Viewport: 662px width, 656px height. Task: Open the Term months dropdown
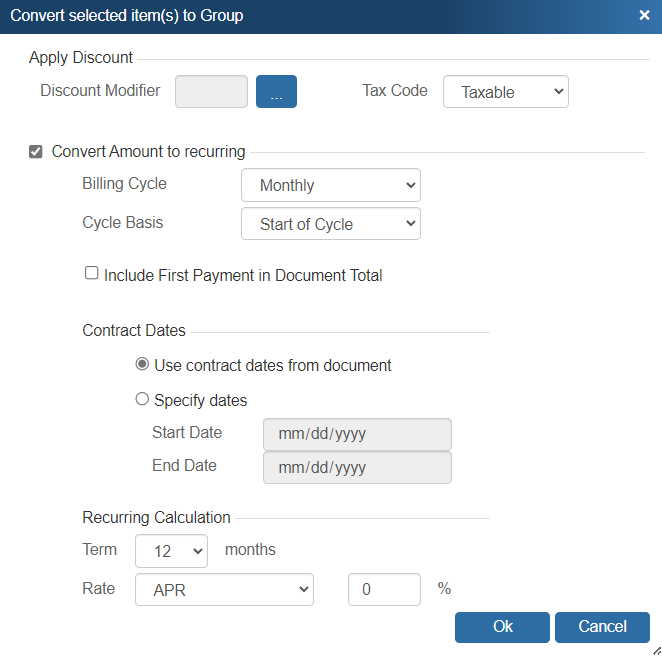[x=171, y=550]
